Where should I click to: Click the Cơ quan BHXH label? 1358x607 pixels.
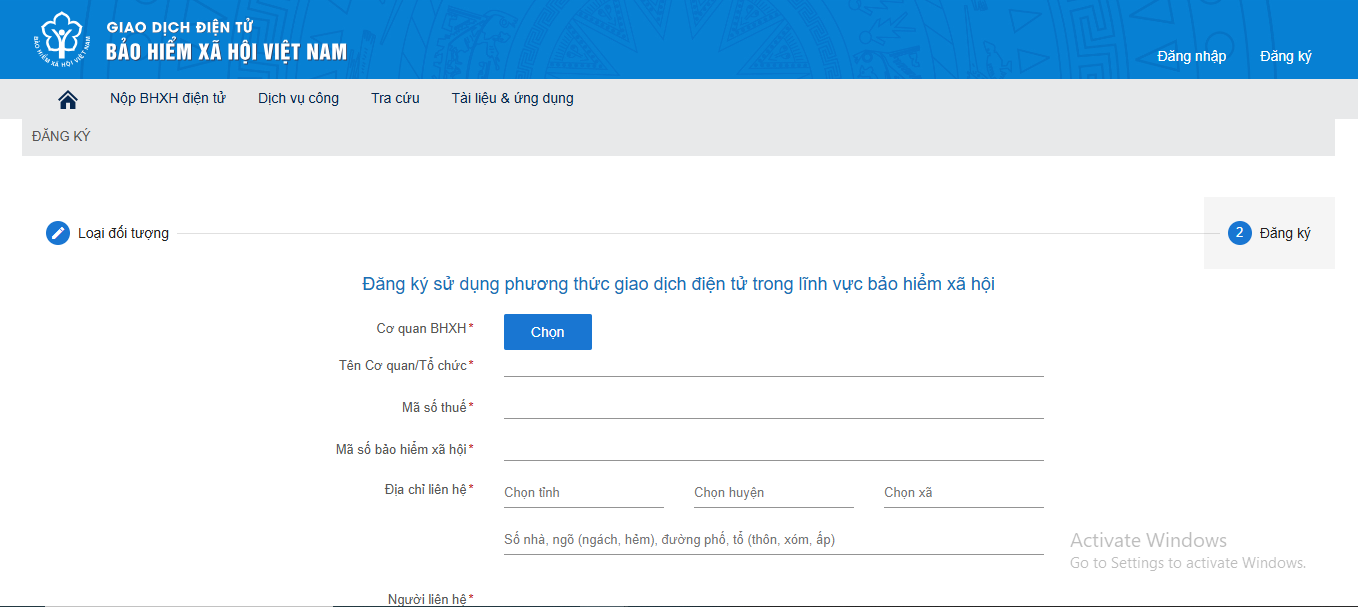click(x=424, y=328)
